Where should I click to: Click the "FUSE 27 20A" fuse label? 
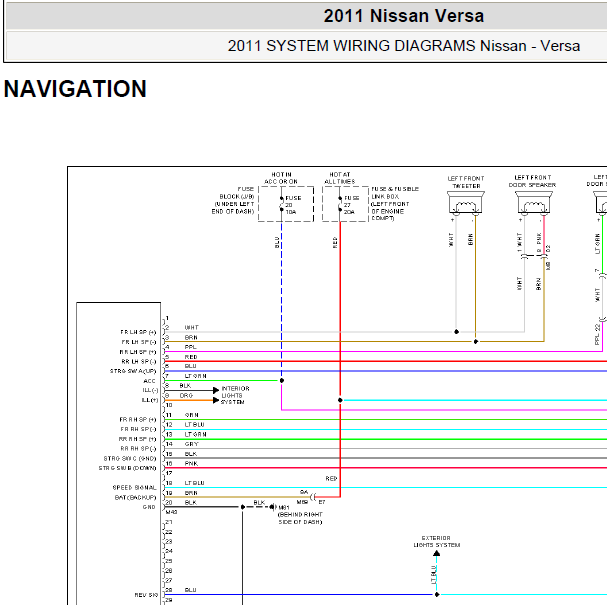(x=351, y=205)
